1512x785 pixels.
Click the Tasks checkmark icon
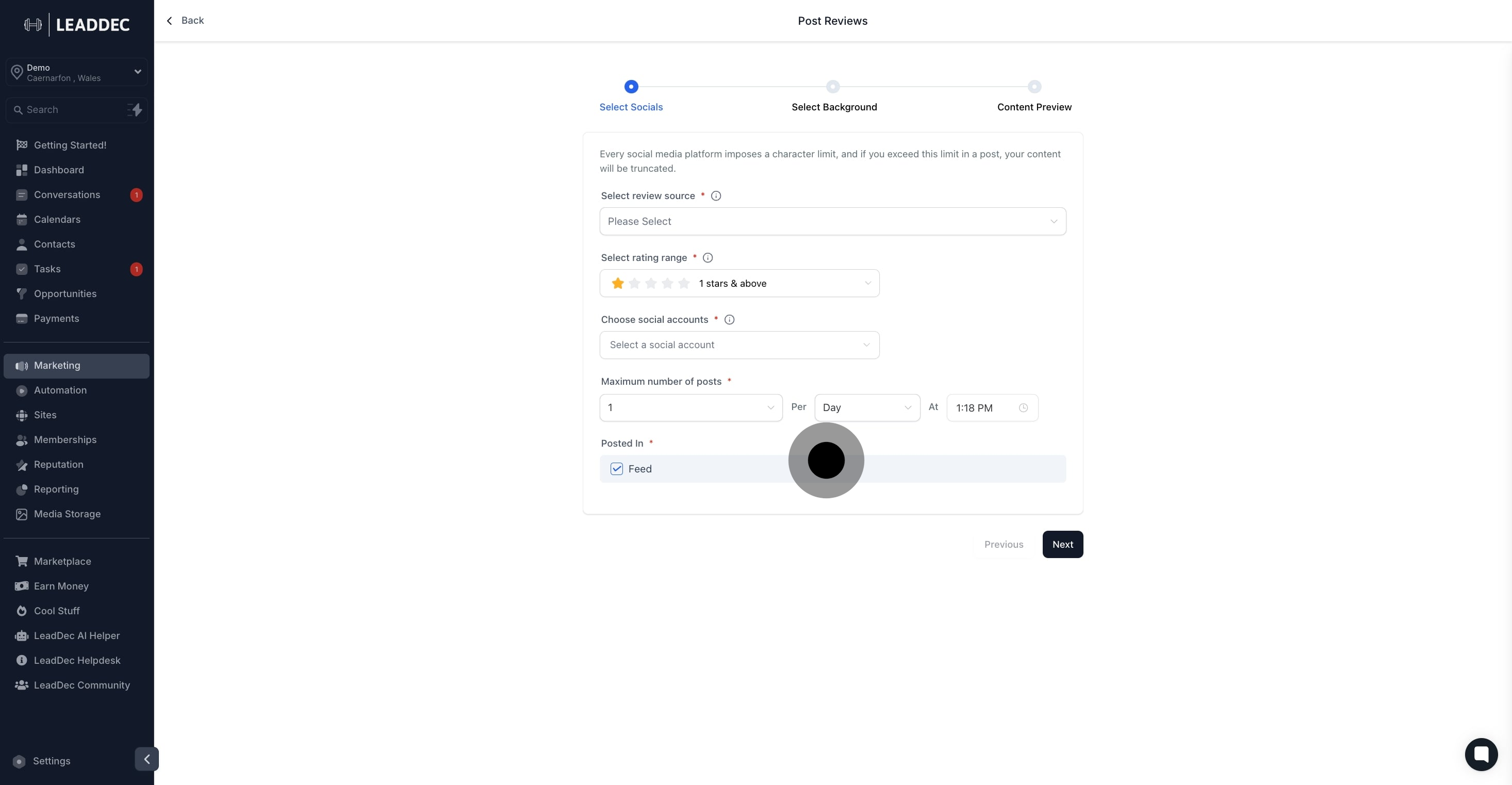click(22, 269)
